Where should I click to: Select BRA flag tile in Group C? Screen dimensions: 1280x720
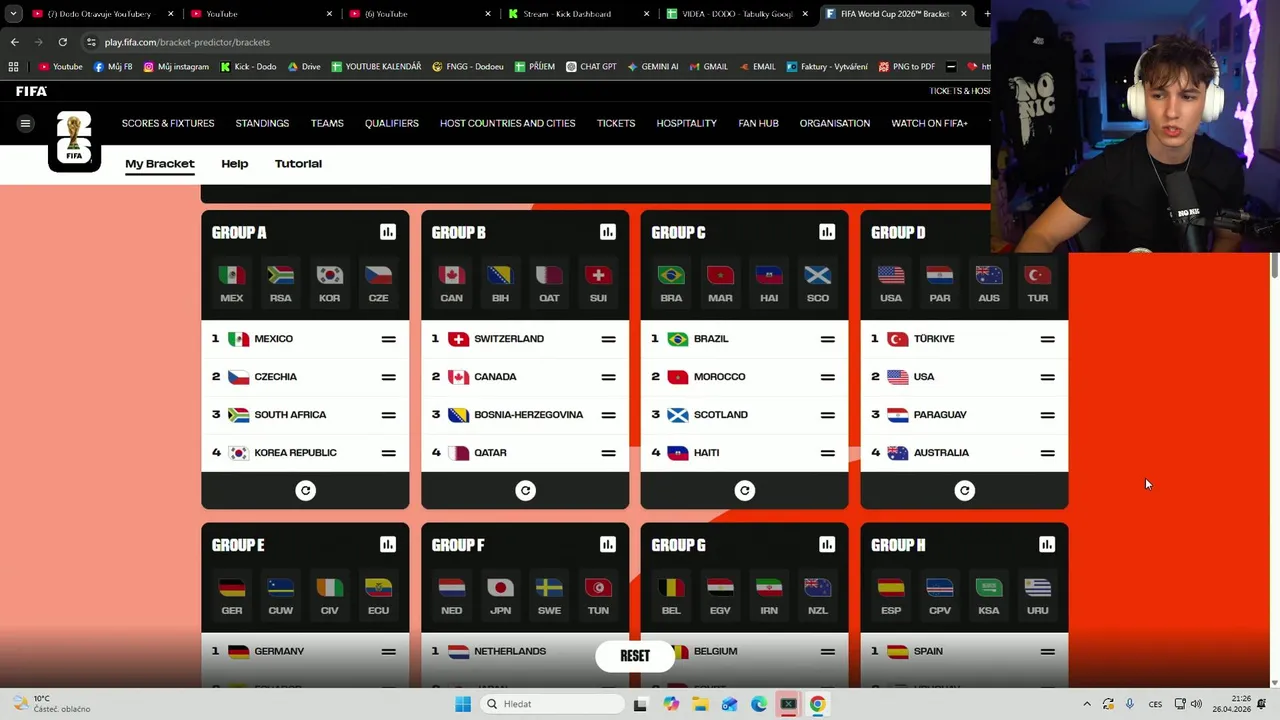[x=671, y=284]
